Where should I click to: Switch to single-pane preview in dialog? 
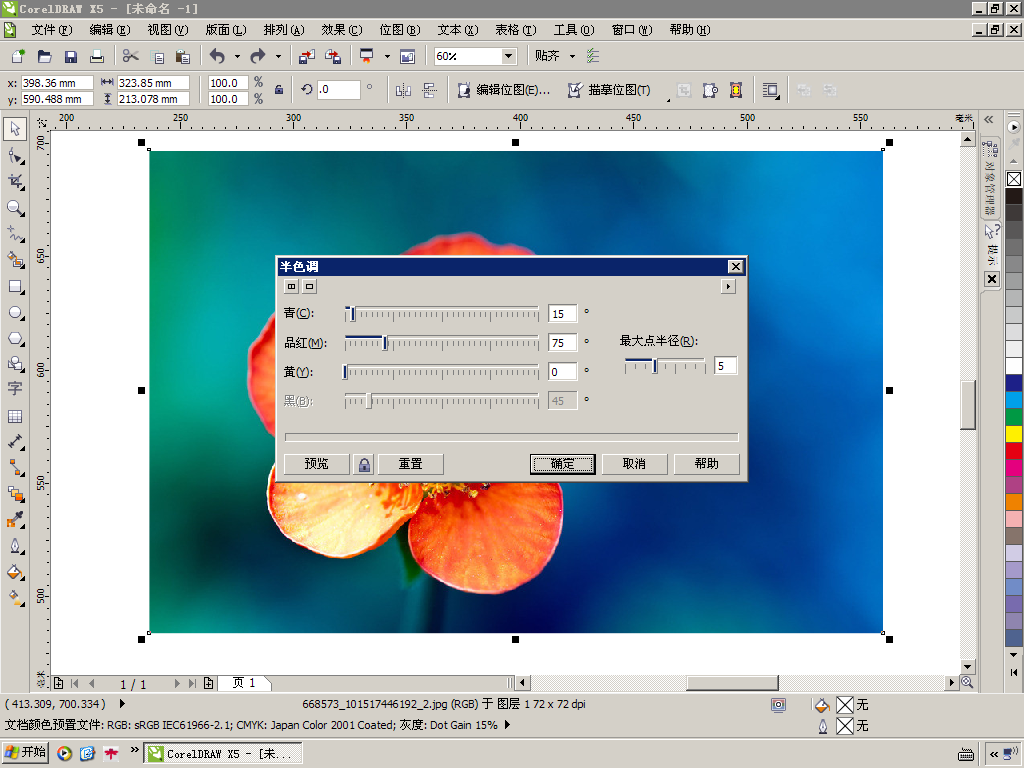click(310, 286)
